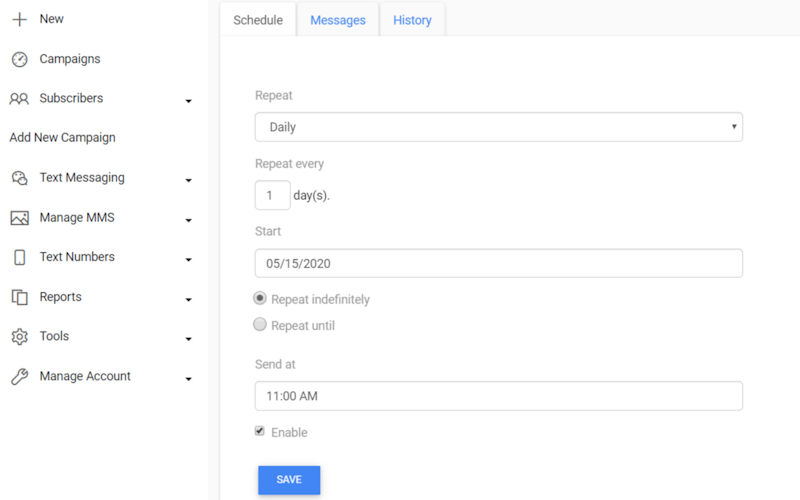Click the Send at time field 11:00 AM

click(x=498, y=396)
